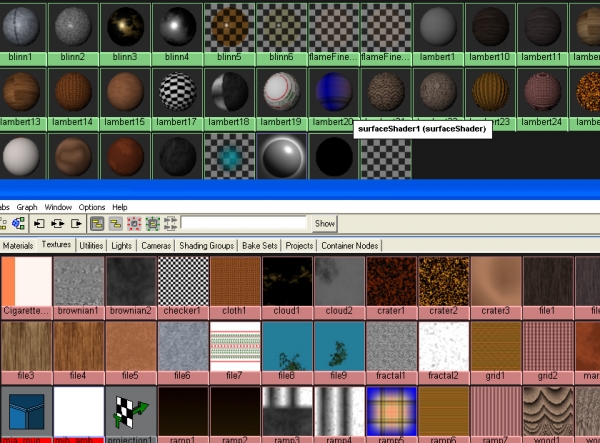
Task: Select the solid black sphere material
Action: pos(334,157)
